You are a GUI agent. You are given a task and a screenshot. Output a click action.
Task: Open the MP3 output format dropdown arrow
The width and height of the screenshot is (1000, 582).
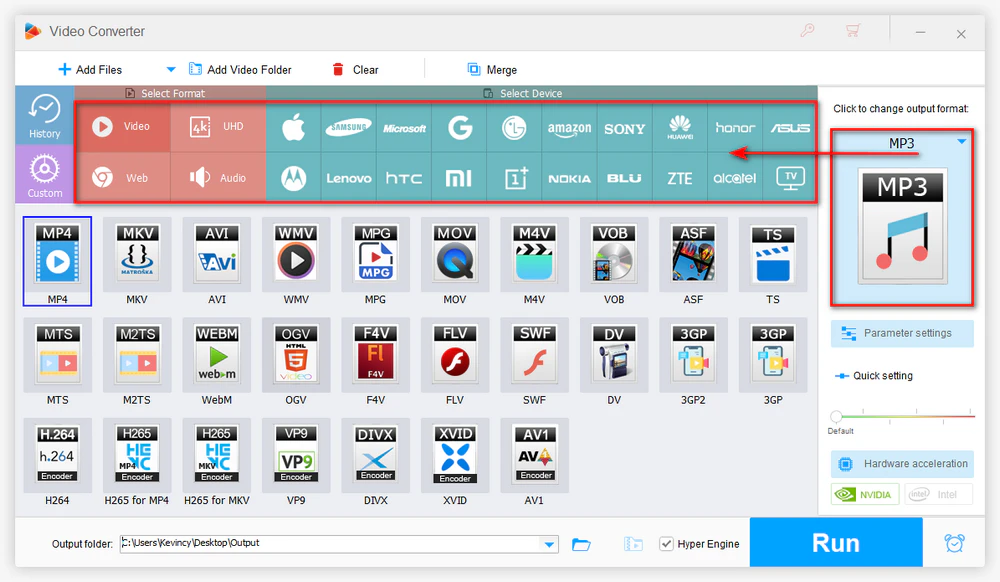coord(962,142)
